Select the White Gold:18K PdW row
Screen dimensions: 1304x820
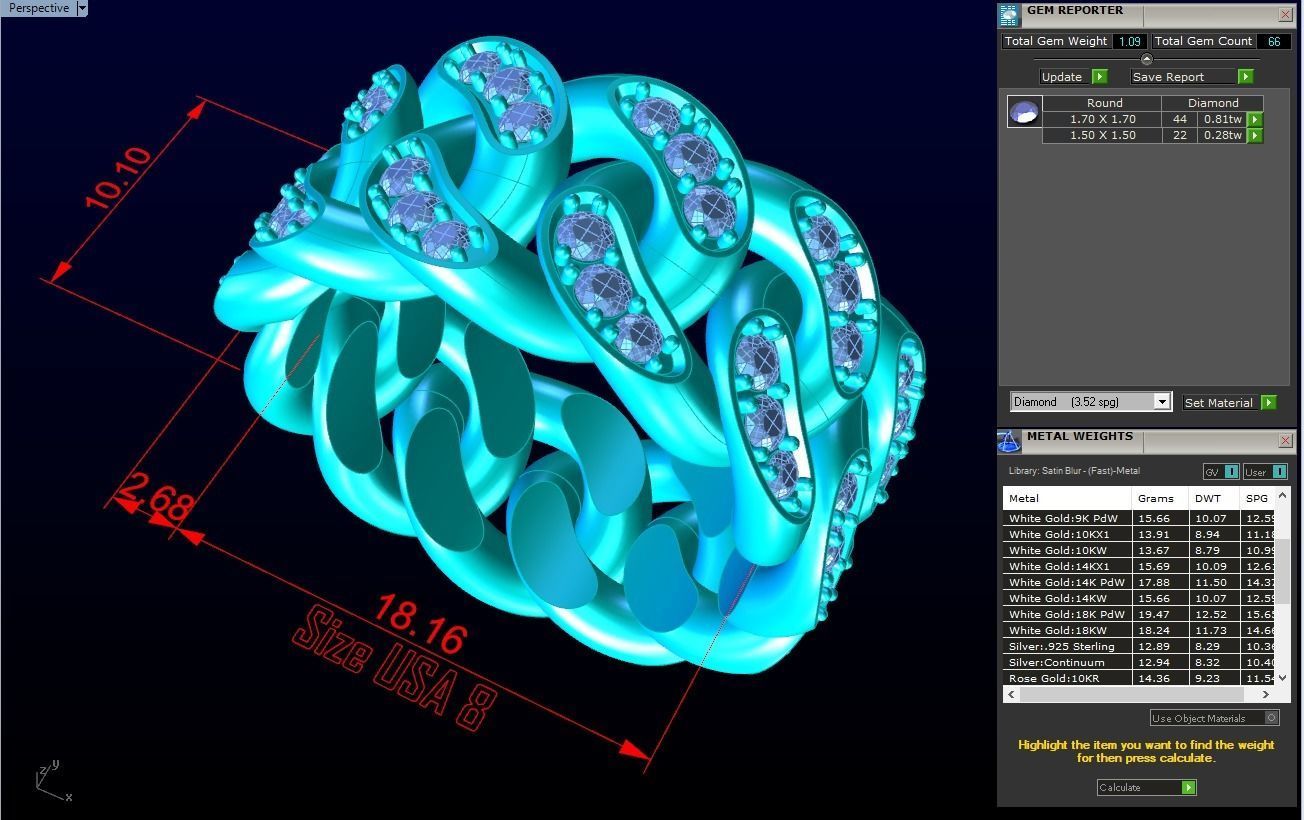tap(1139, 614)
